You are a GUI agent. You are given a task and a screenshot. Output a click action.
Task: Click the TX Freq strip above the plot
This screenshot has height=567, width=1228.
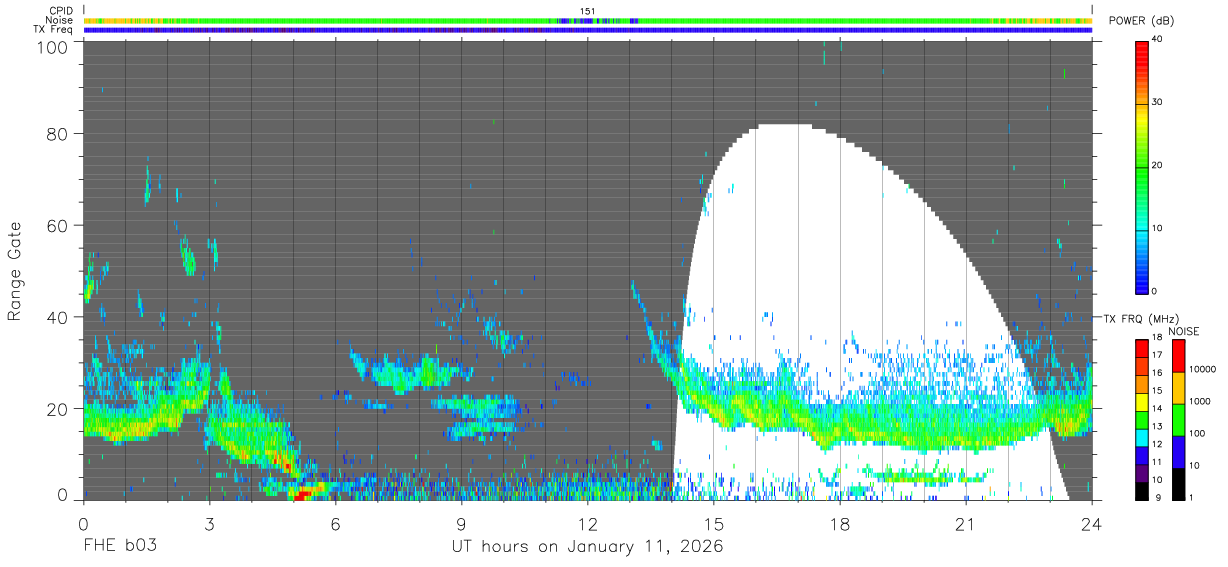(x=587, y=30)
